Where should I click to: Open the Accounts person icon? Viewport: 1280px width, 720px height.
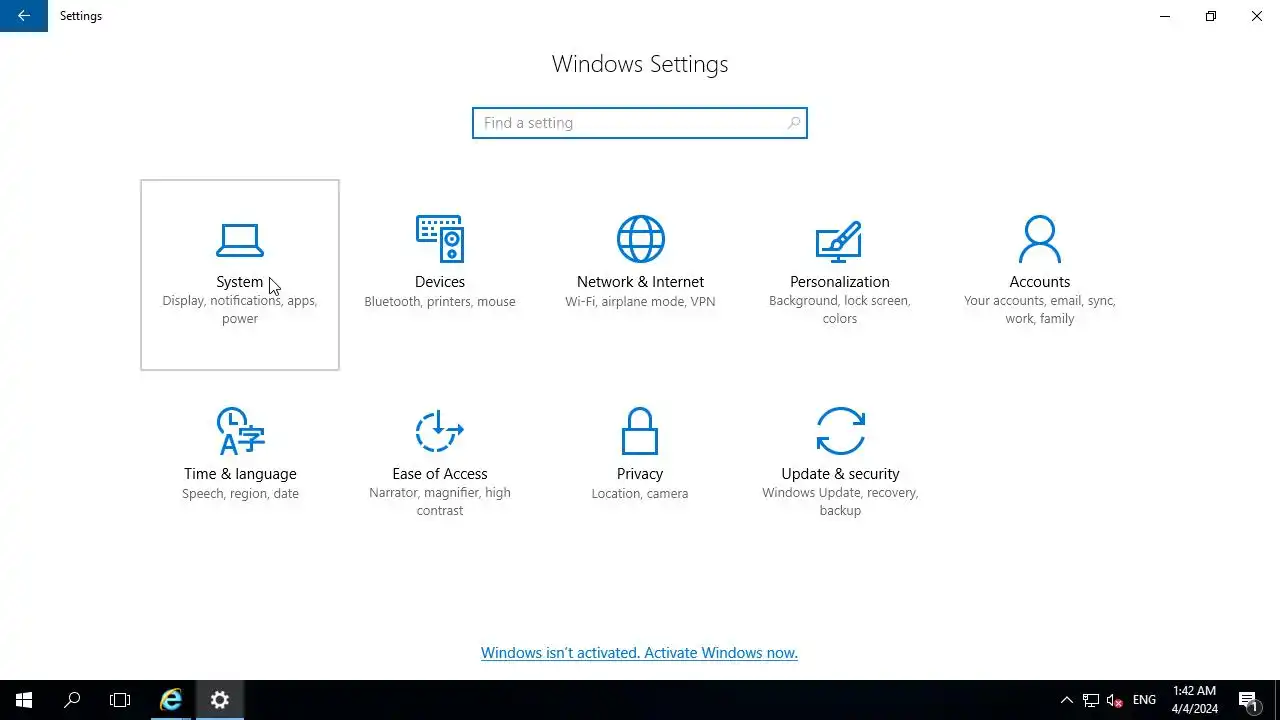coord(1040,239)
